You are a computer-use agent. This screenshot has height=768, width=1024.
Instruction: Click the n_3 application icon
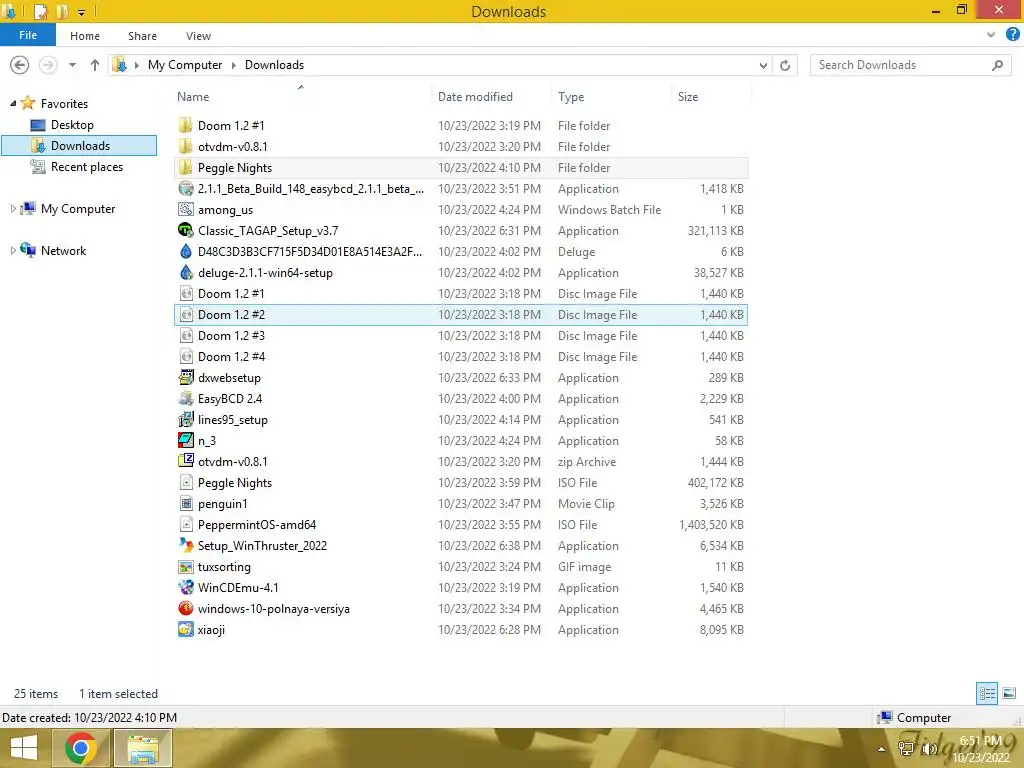coord(185,440)
